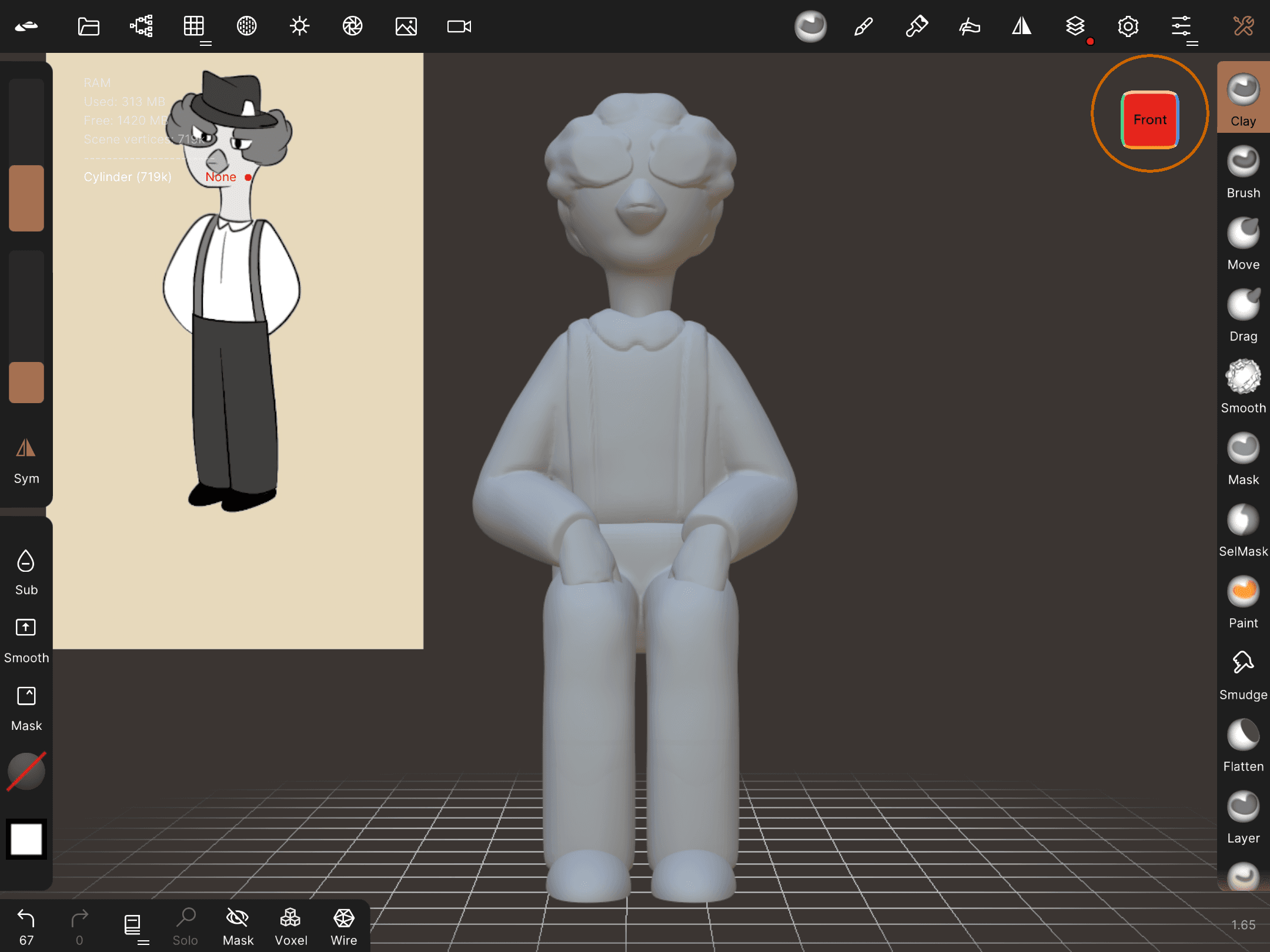Click the red Front view cube
The image size is (1270, 952).
tap(1149, 119)
